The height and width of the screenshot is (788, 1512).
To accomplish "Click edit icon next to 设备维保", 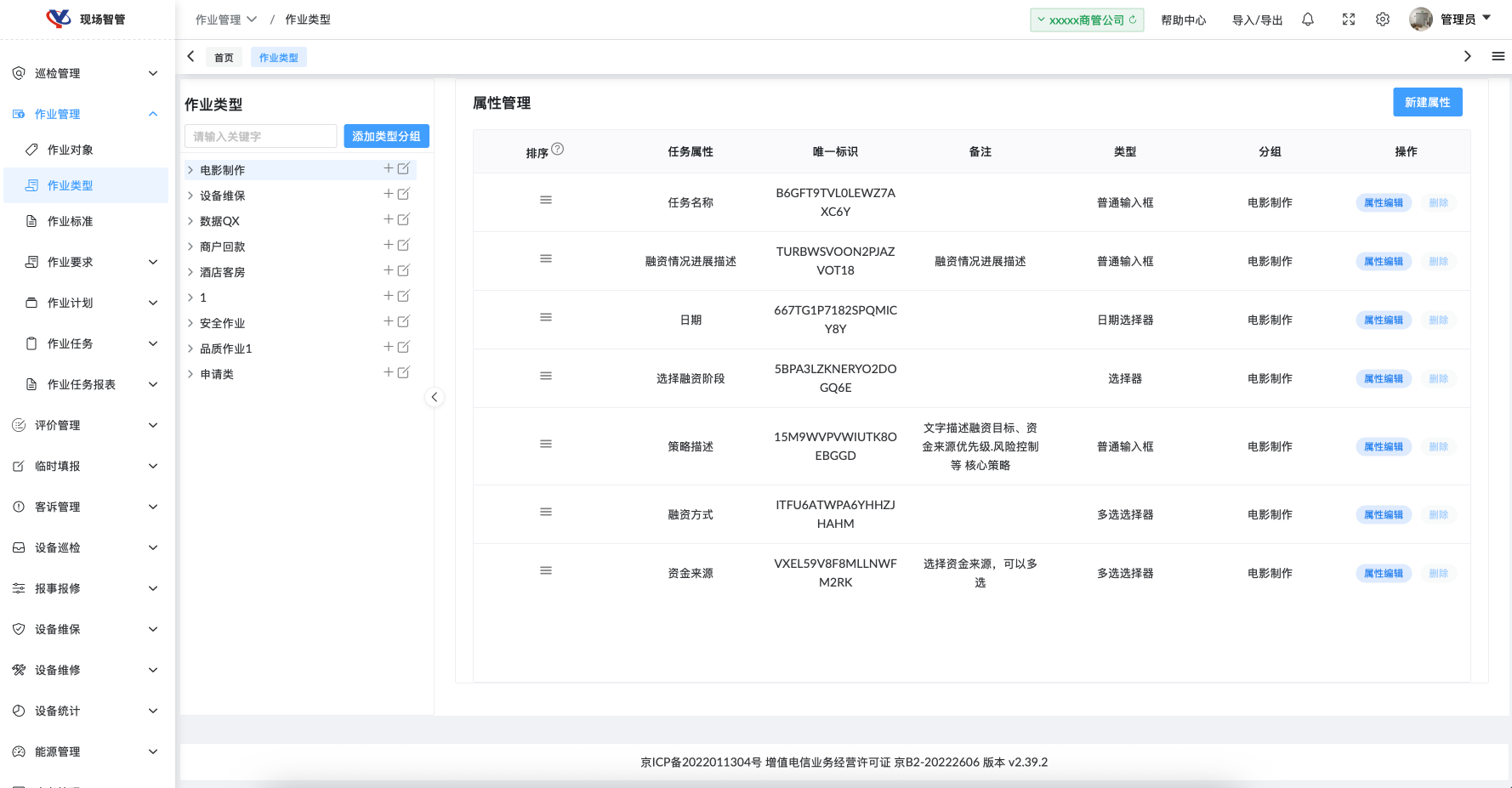I will coord(404,194).
